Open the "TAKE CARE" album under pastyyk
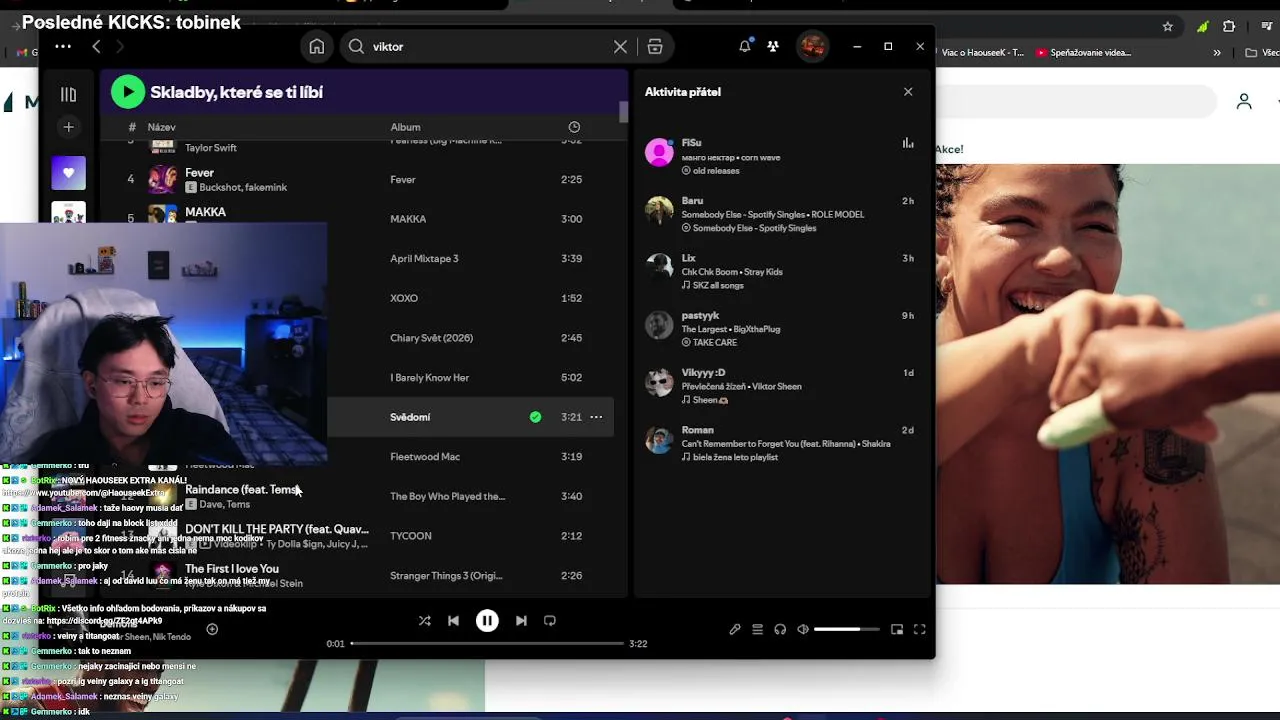This screenshot has width=1280, height=720. point(714,343)
